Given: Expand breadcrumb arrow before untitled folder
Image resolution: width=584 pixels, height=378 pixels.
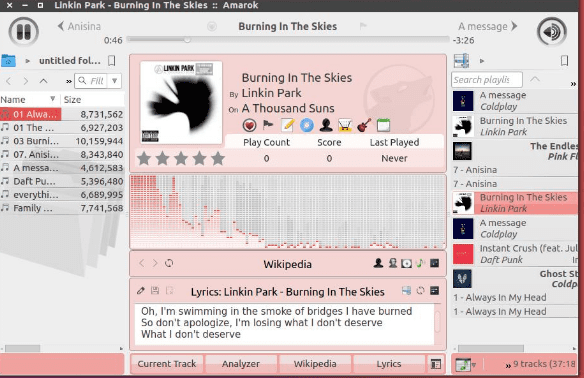Looking at the screenshot, I should (x=28, y=61).
